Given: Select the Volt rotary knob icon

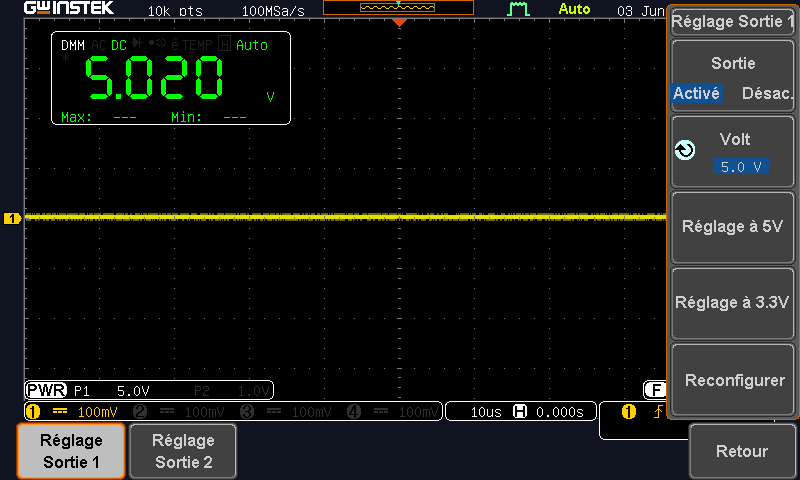Looking at the screenshot, I should point(685,150).
